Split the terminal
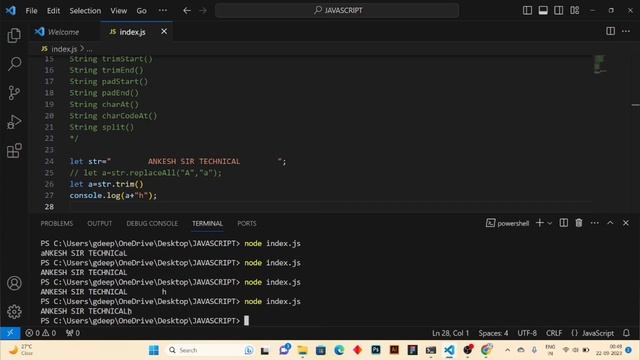 click(564, 223)
